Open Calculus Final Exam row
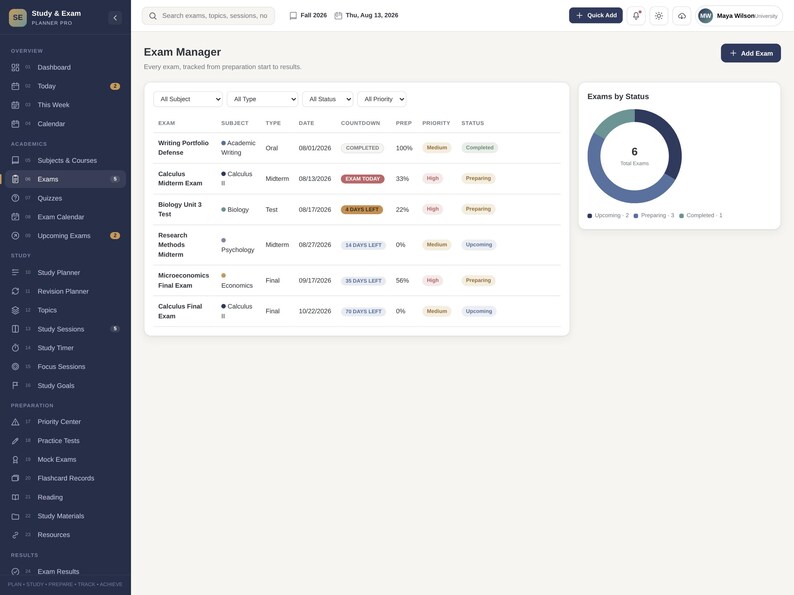 (x=357, y=311)
